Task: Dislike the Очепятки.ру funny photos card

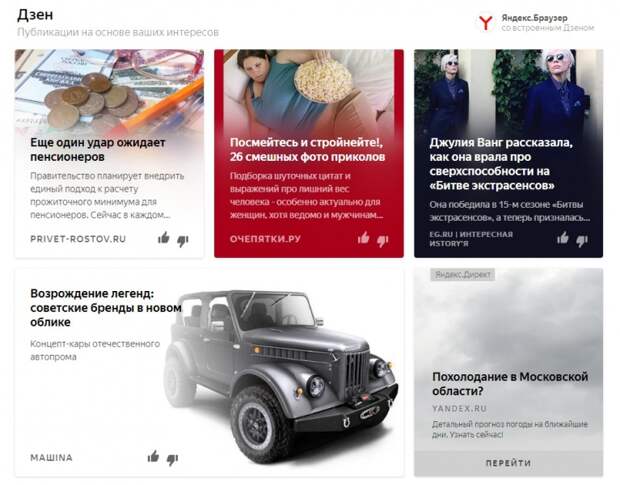Action: (x=382, y=240)
